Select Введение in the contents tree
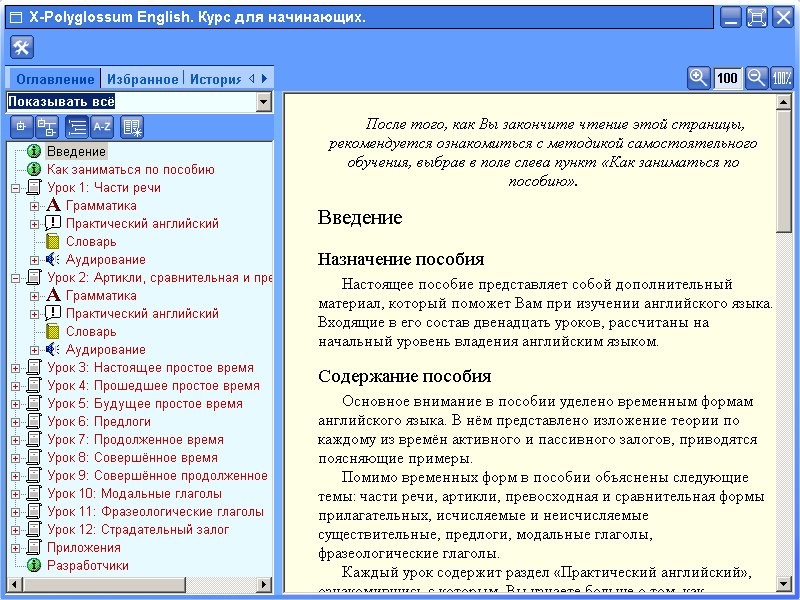Image resolution: width=800 pixels, height=600 pixels. tap(77, 152)
